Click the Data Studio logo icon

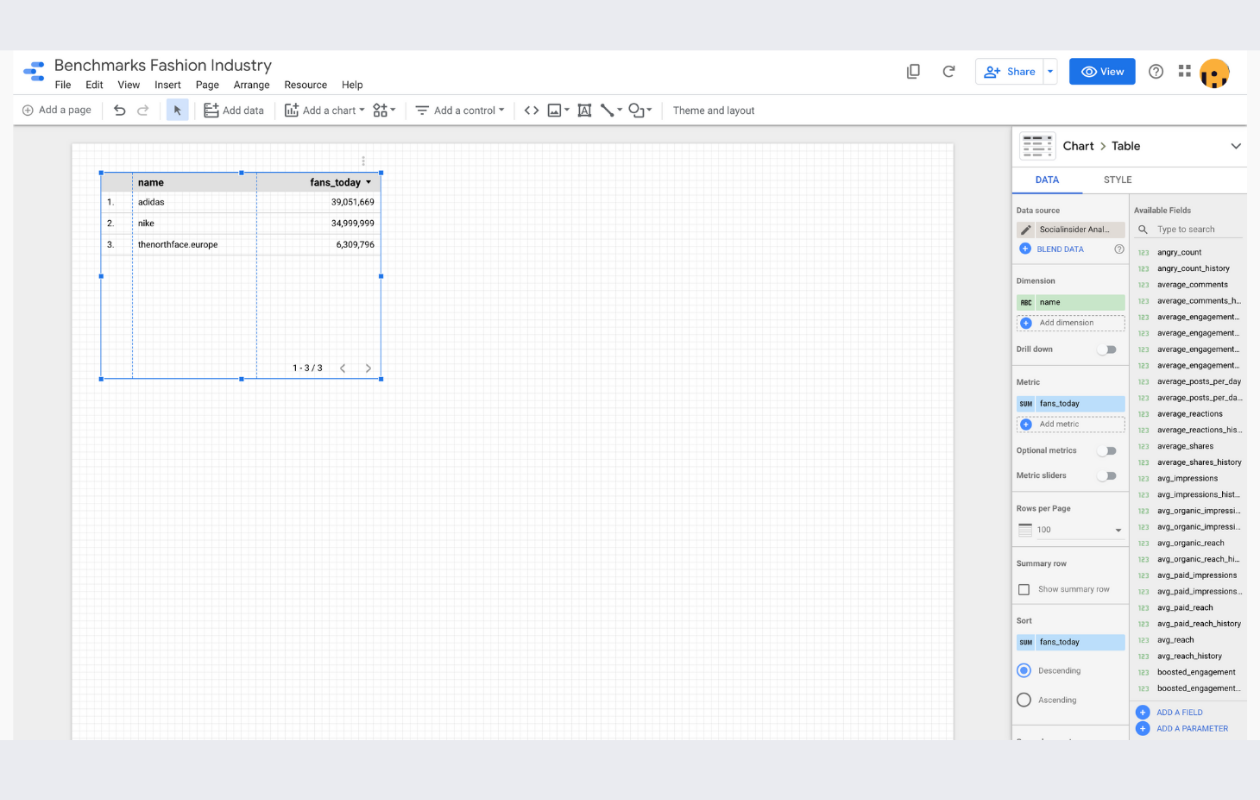pyautogui.click(x=34, y=72)
